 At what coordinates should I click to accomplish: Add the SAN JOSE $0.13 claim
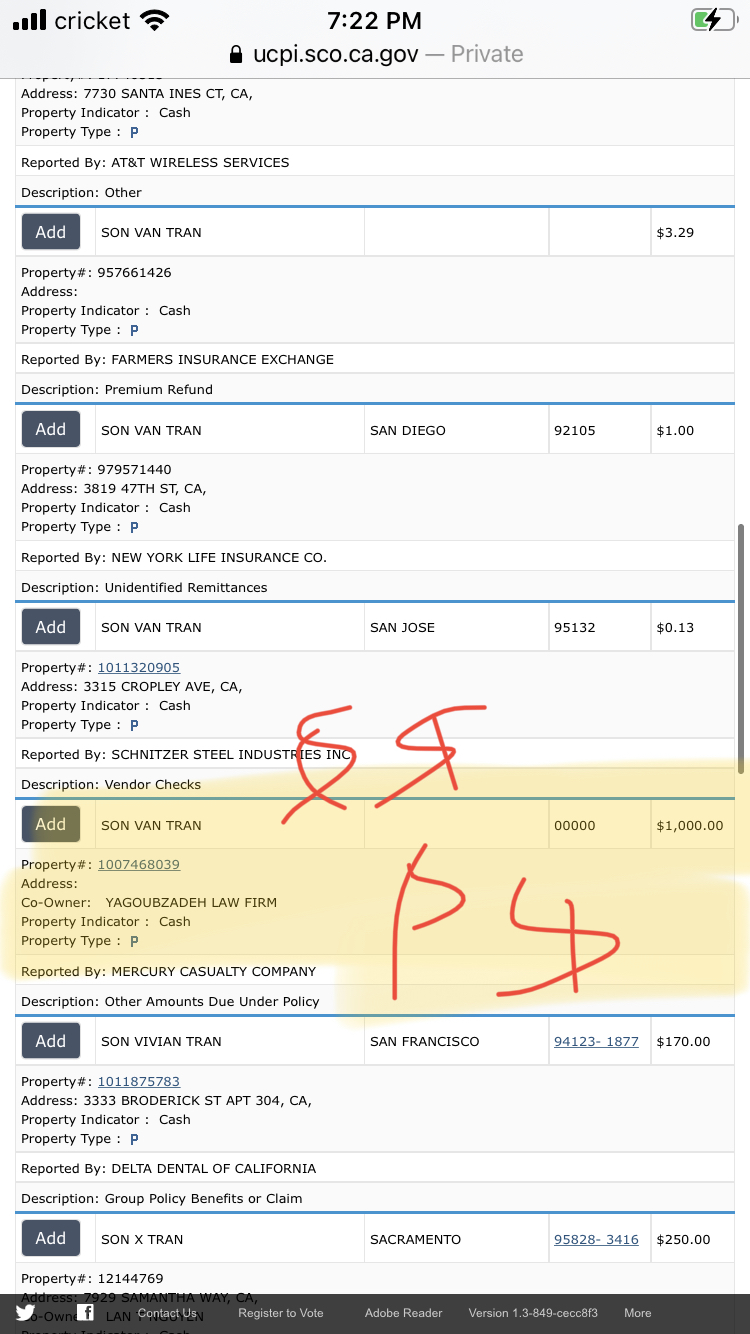tap(51, 627)
